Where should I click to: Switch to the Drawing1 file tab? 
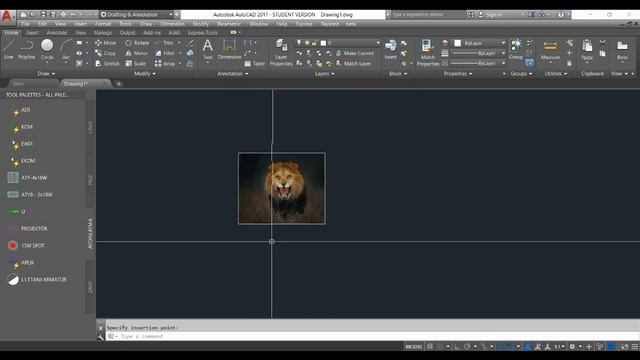(x=76, y=84)
